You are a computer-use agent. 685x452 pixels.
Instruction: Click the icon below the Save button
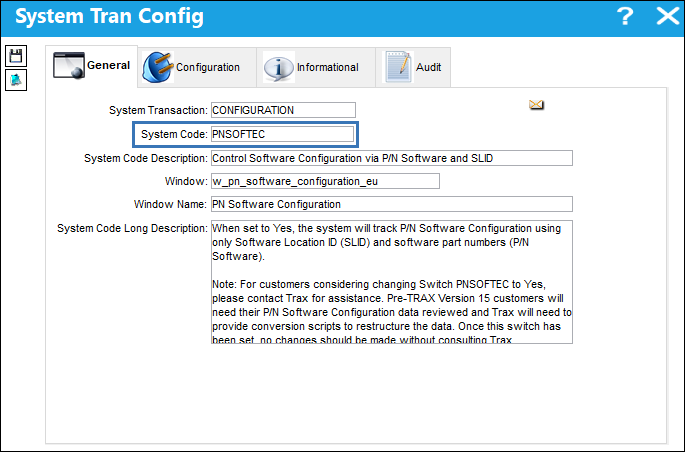tap(16, 80)
